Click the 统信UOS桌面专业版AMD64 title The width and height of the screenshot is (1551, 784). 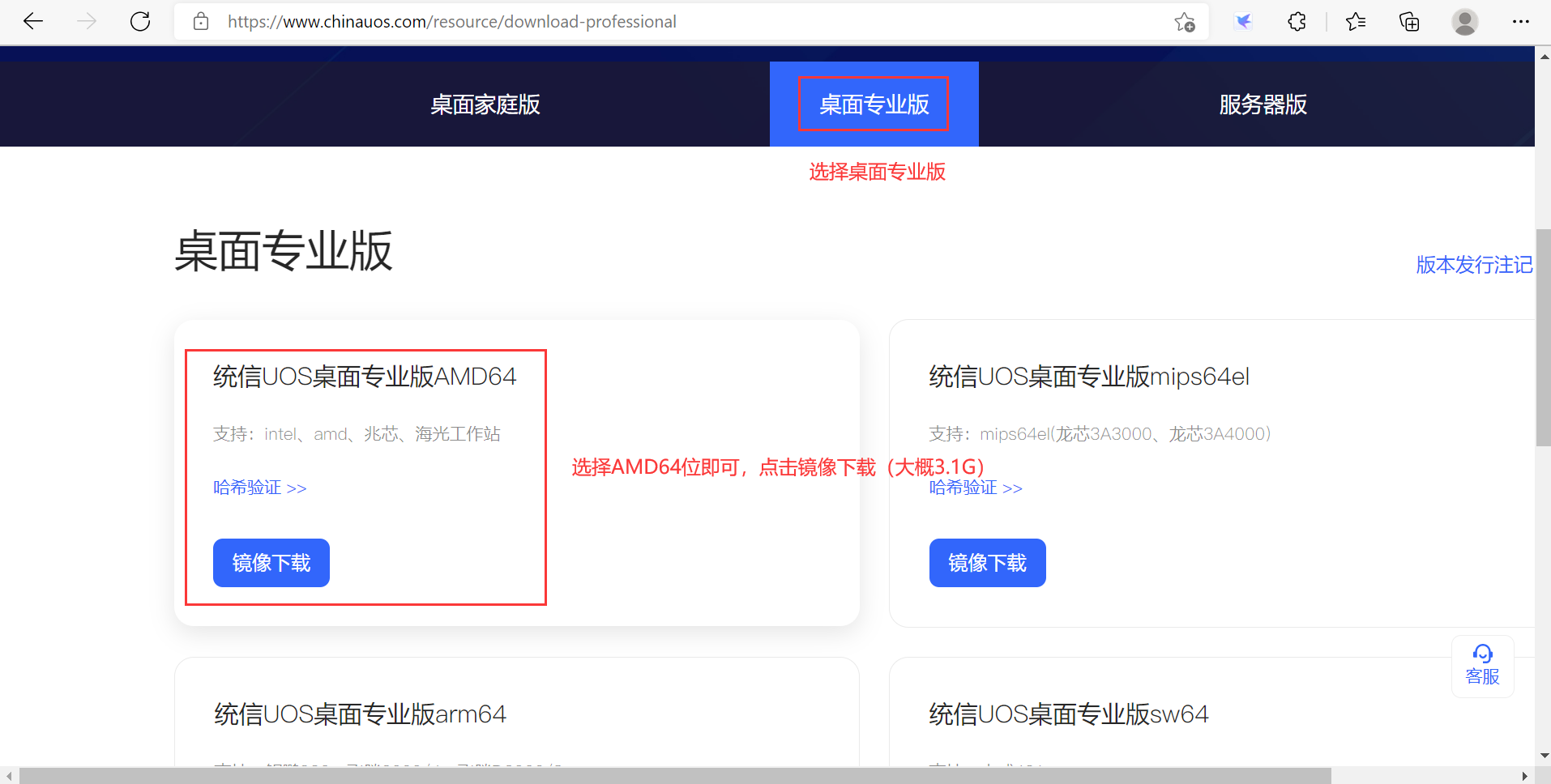365,377
